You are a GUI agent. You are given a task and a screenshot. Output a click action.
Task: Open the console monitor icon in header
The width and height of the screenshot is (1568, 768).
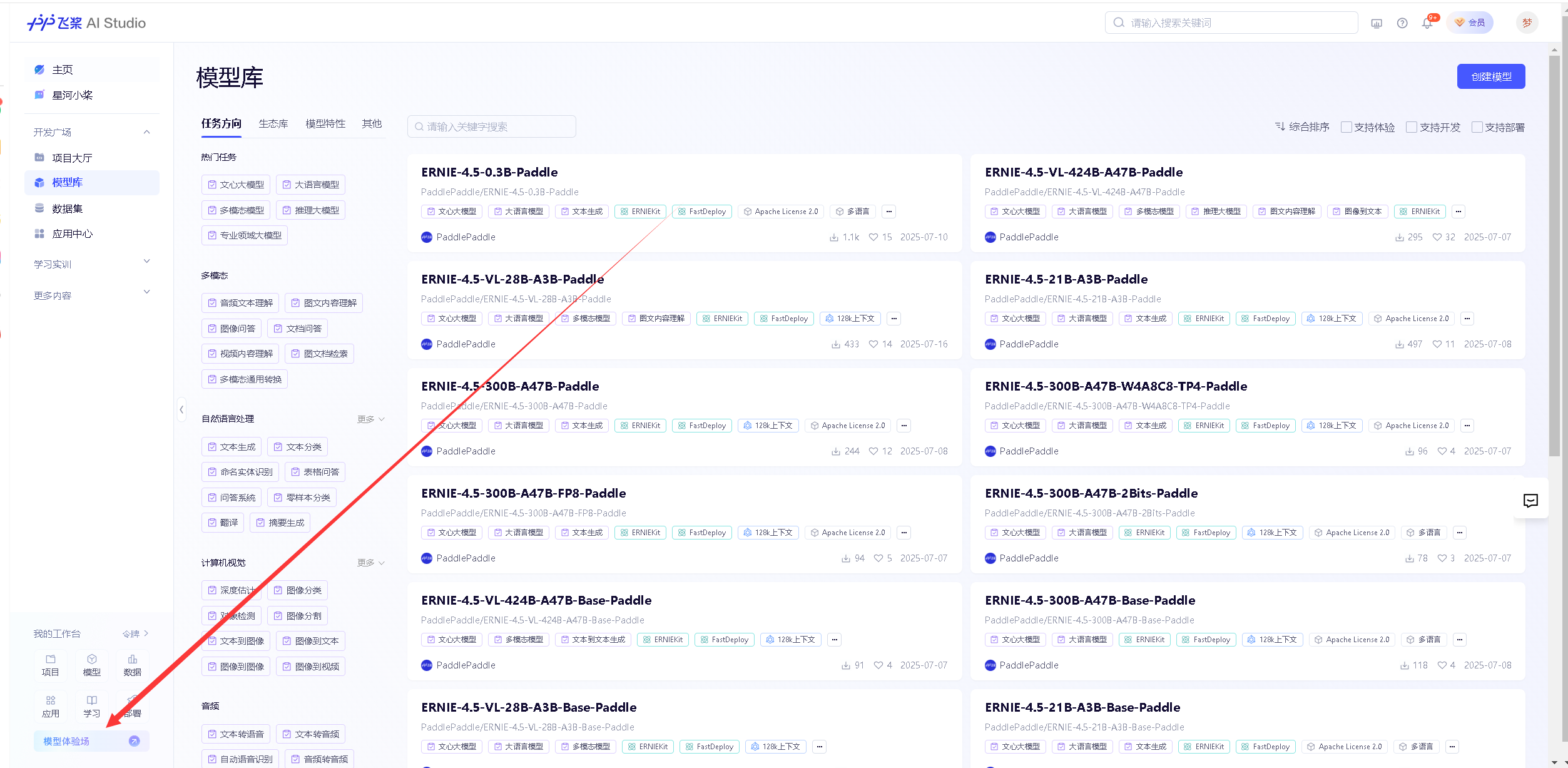(x=1377, y=23)
